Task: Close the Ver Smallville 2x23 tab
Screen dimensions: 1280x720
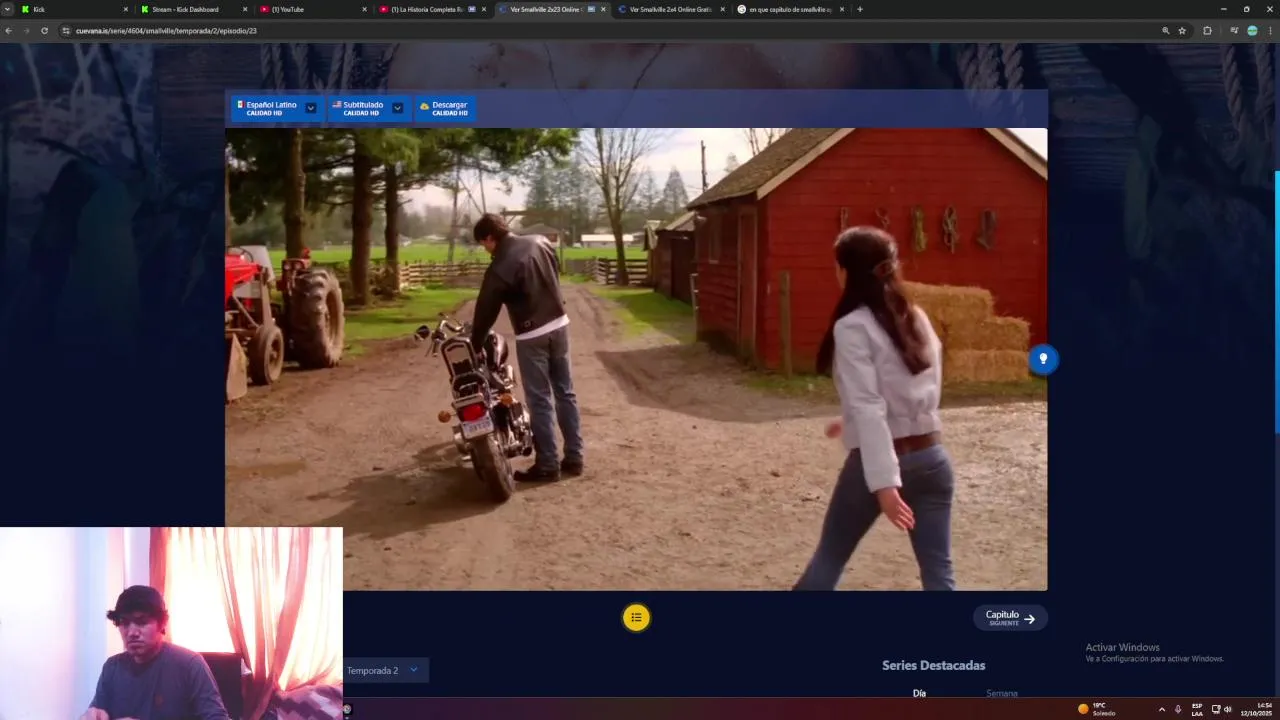Action: tap(603, 9)
